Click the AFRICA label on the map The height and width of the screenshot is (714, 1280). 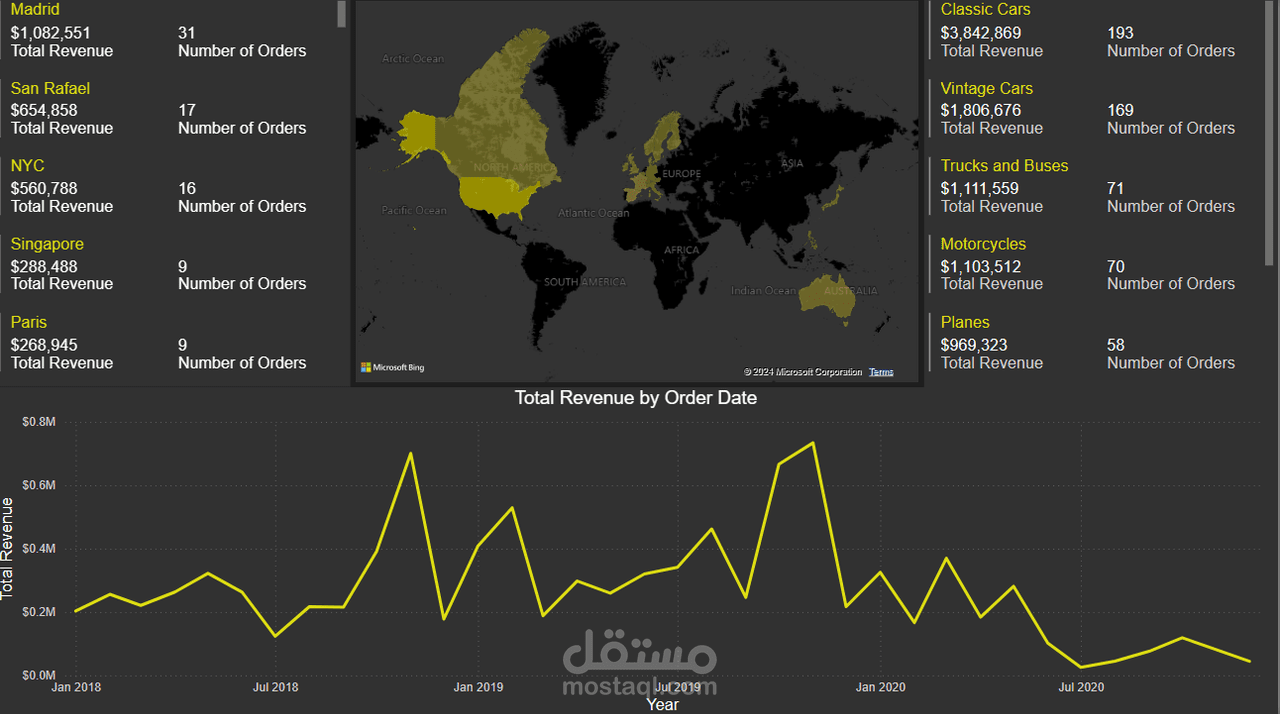(x=681, y=250)
